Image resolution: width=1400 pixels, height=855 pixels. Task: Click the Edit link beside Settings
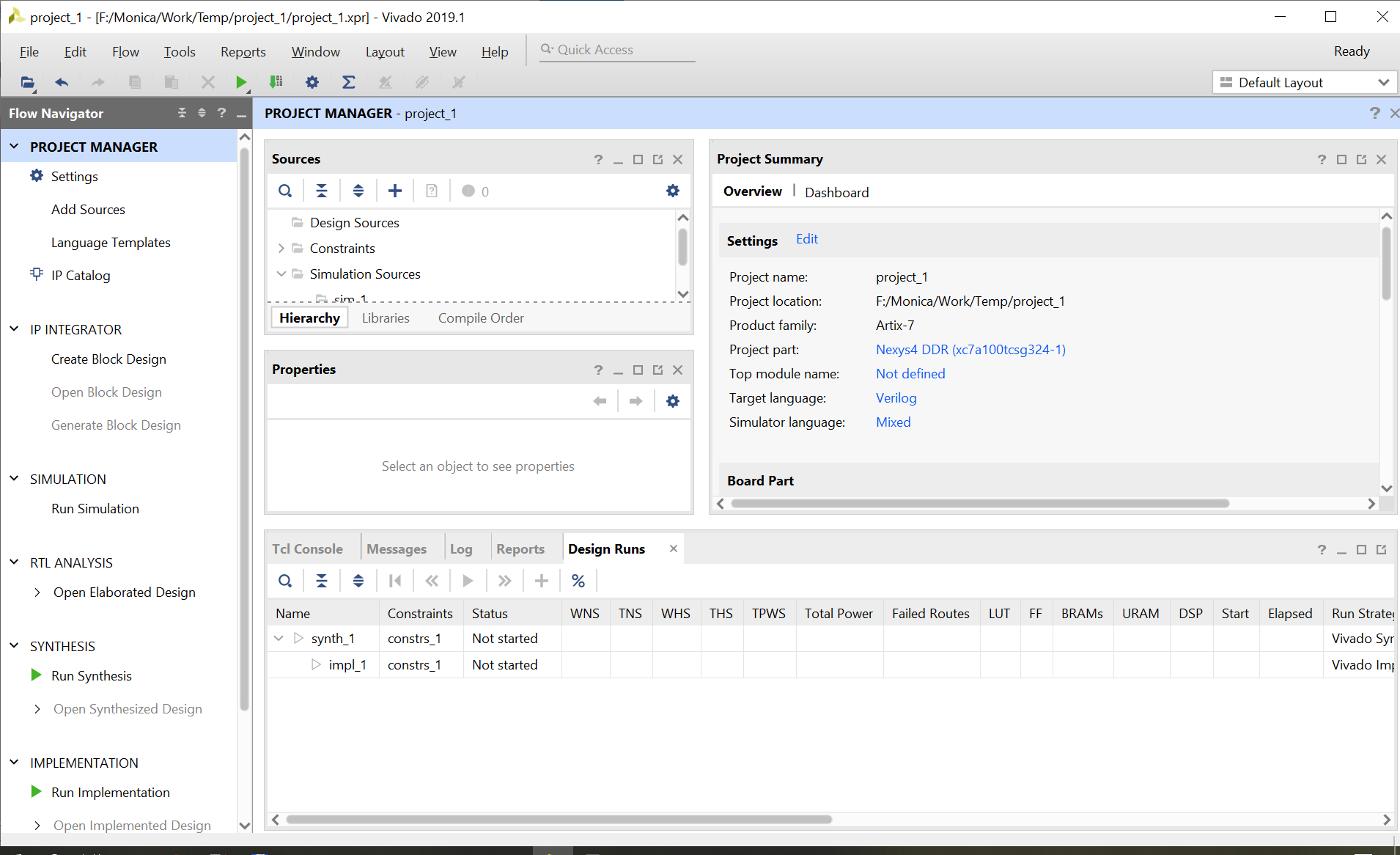tap(807, 239)
